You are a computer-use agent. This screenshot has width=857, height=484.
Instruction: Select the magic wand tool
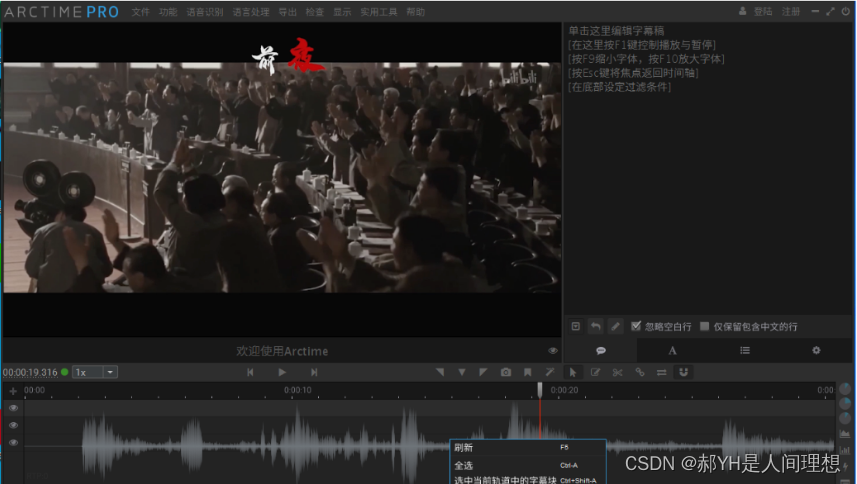[x=550, y=372]
